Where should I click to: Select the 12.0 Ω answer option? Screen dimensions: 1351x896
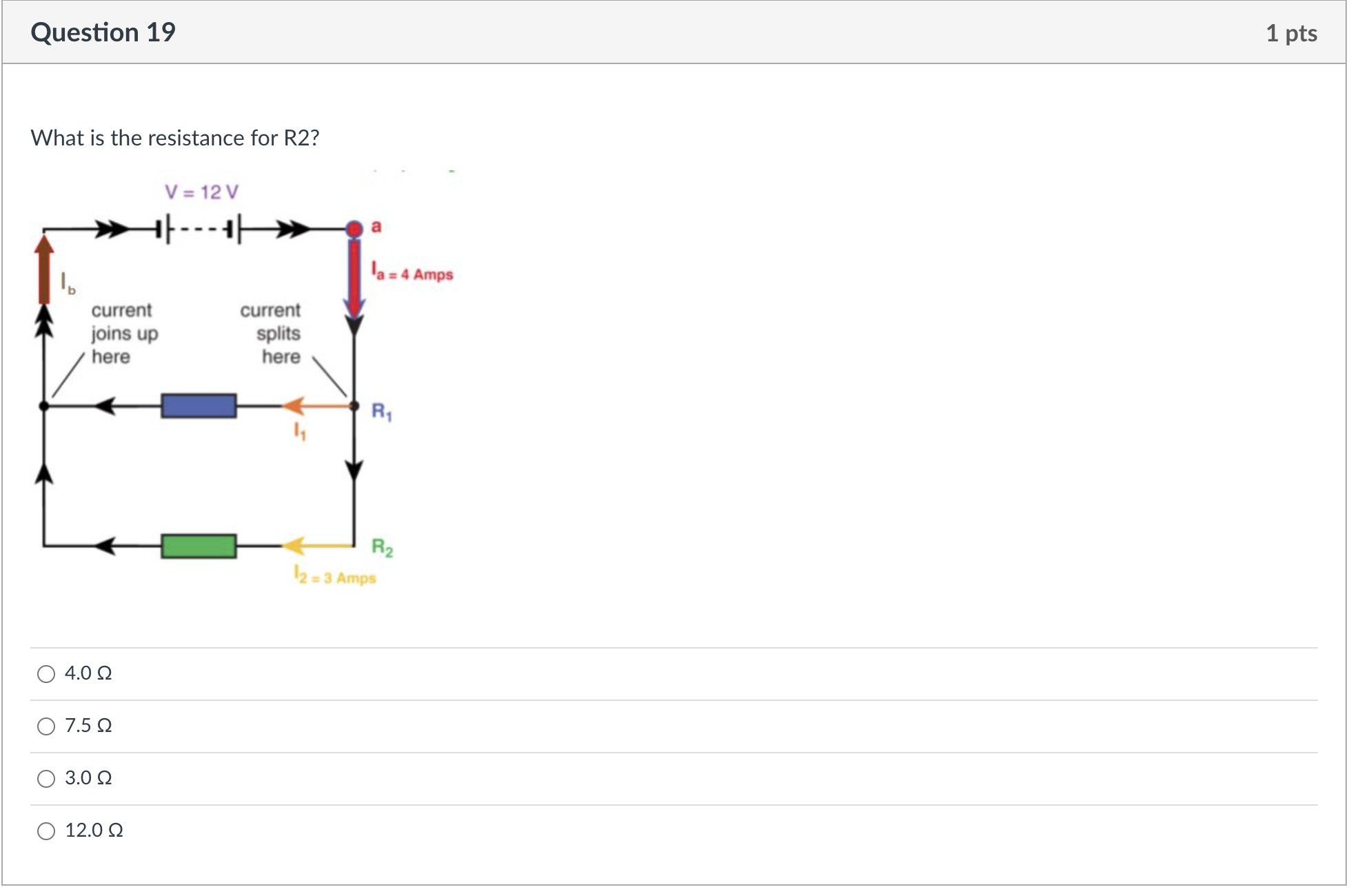46,831
